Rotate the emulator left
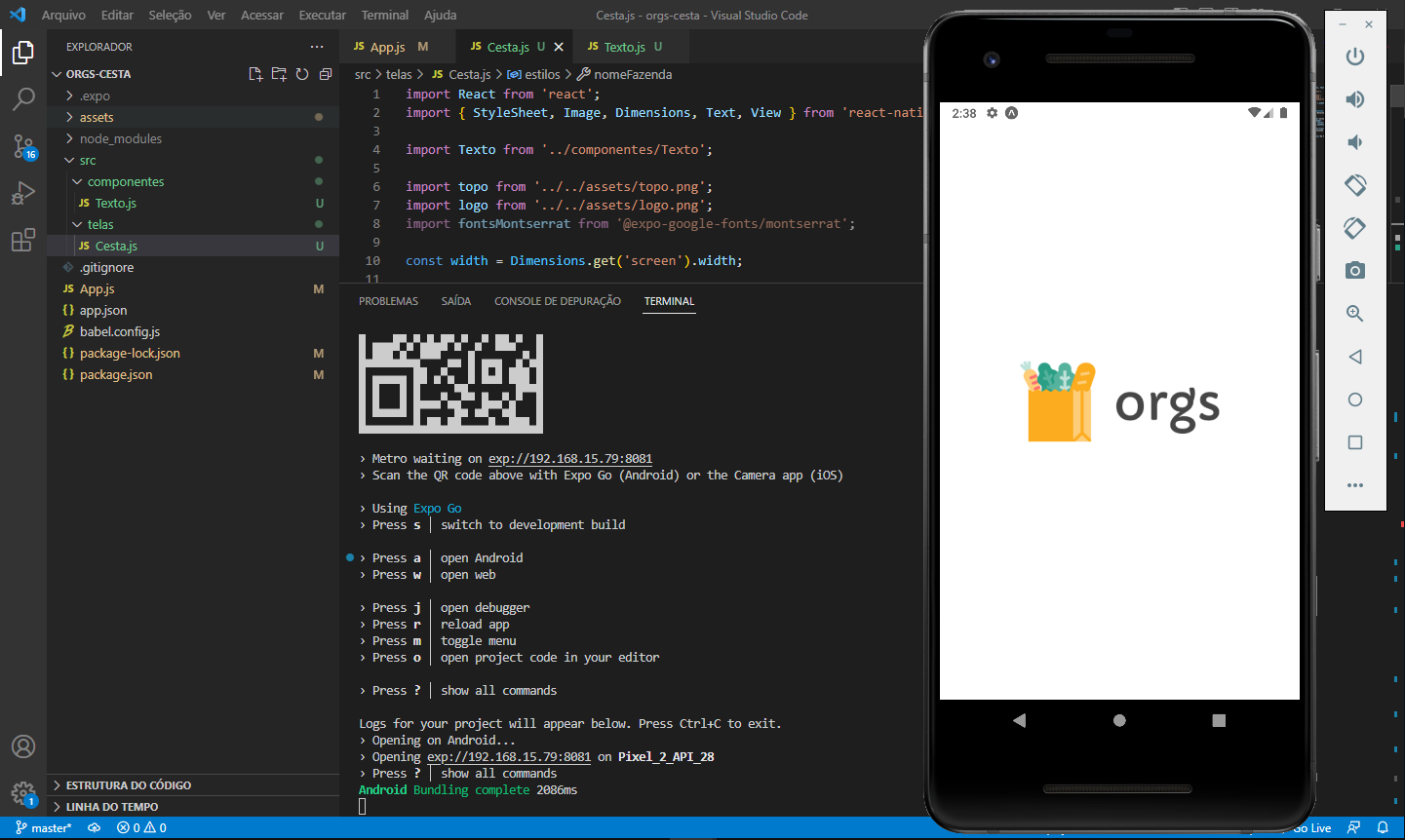This screenshot has height=840, width=1405. tap(1355, 185)
